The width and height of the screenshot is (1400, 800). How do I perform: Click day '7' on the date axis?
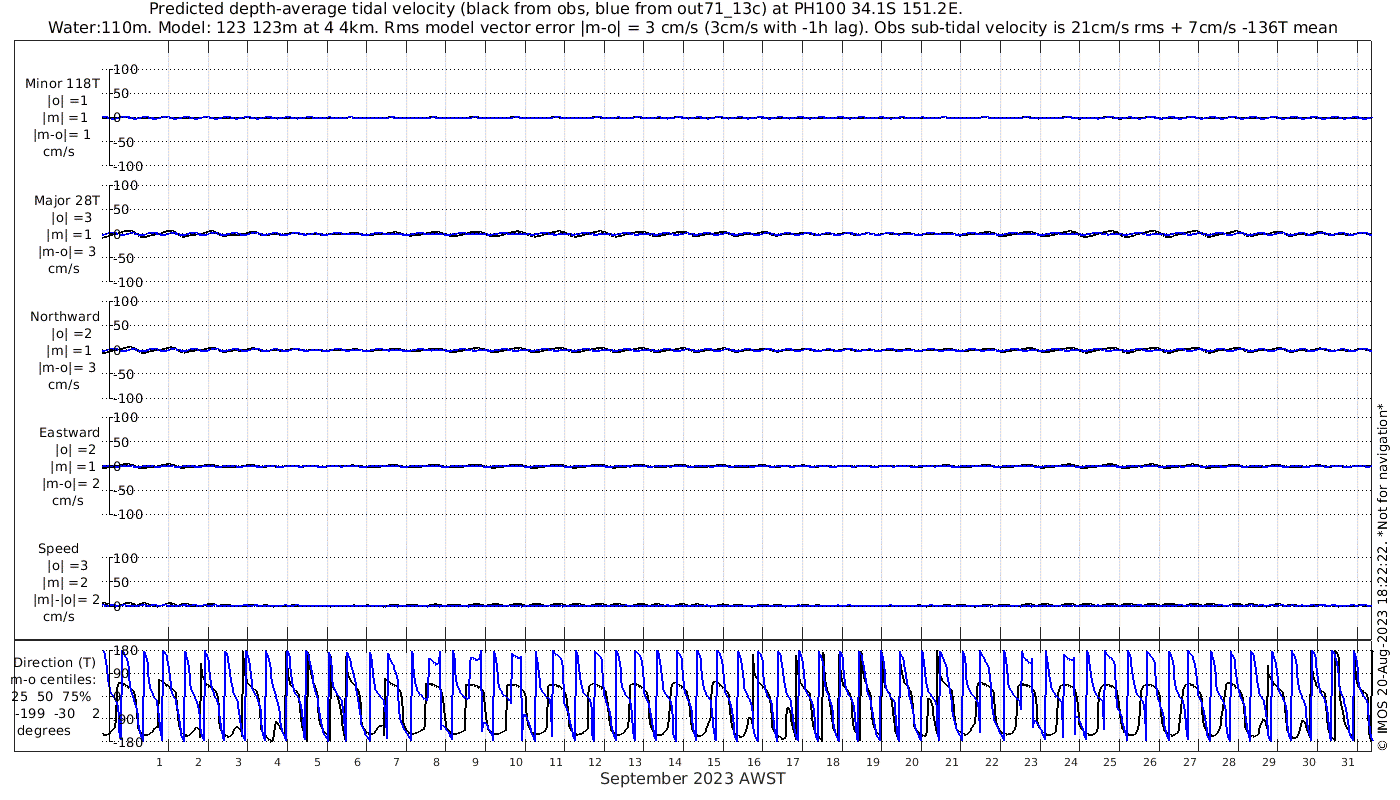pos(397,762)
